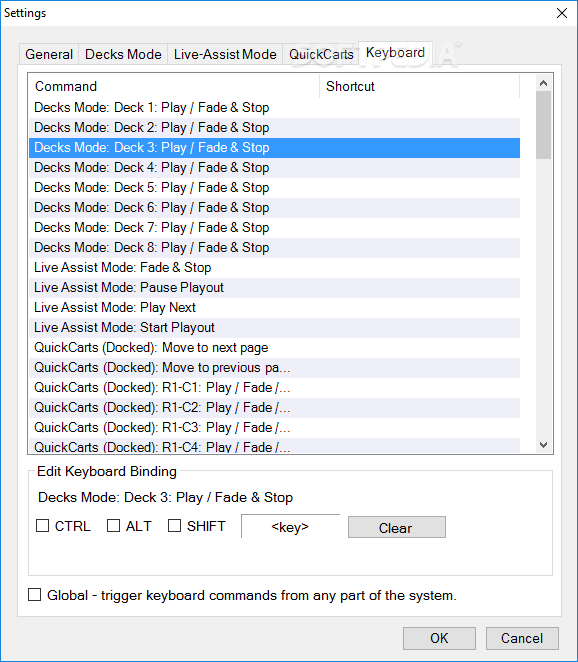Select QuickCarts (Docked): R1-C3 row
578x662 pixels.
274,428
